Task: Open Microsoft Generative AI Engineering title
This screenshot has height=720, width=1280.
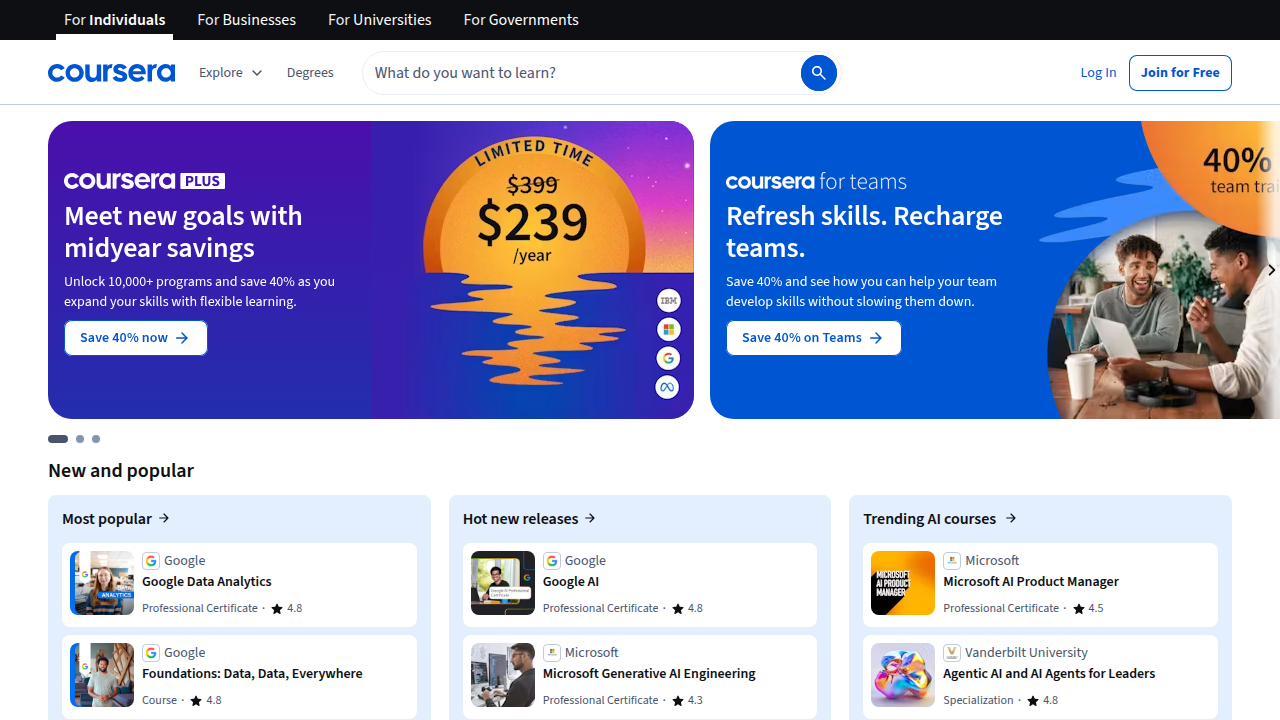Action: pos(649,673)
